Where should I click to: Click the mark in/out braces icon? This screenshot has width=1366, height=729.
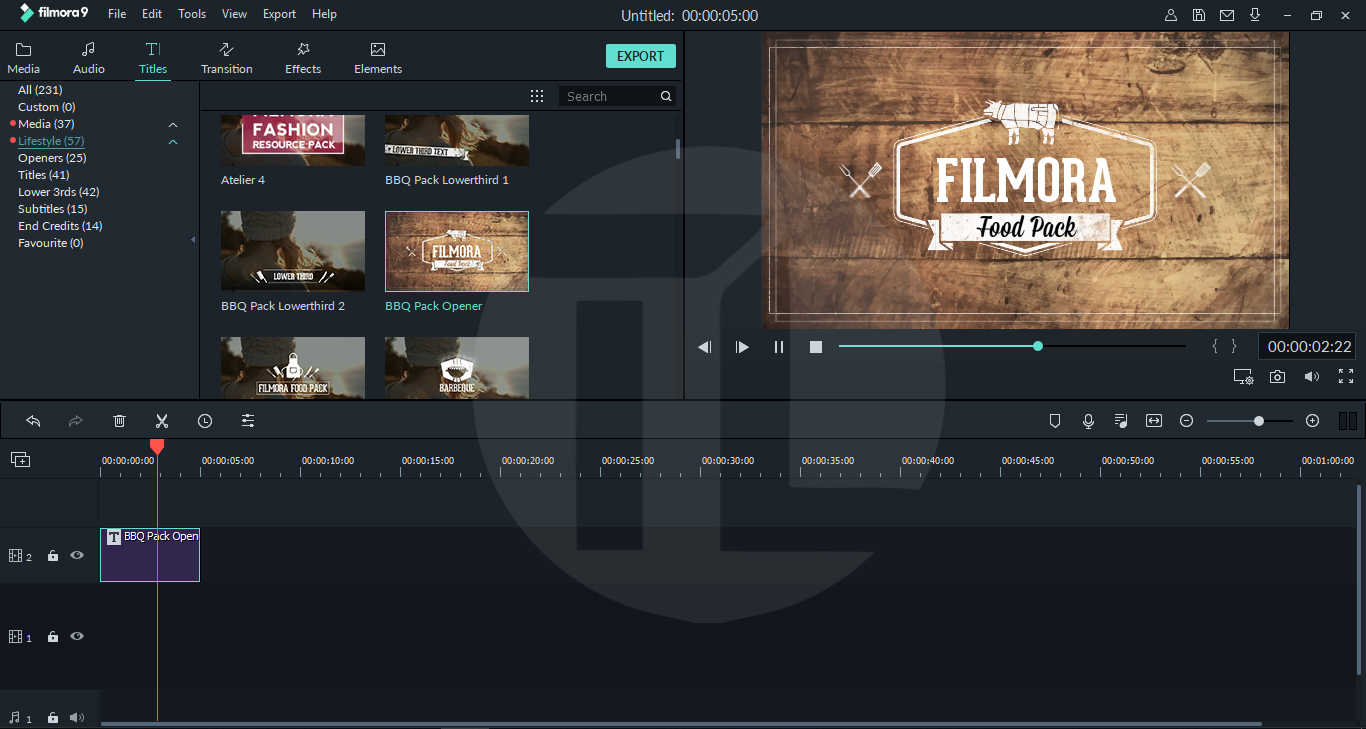click(1224, 346)
